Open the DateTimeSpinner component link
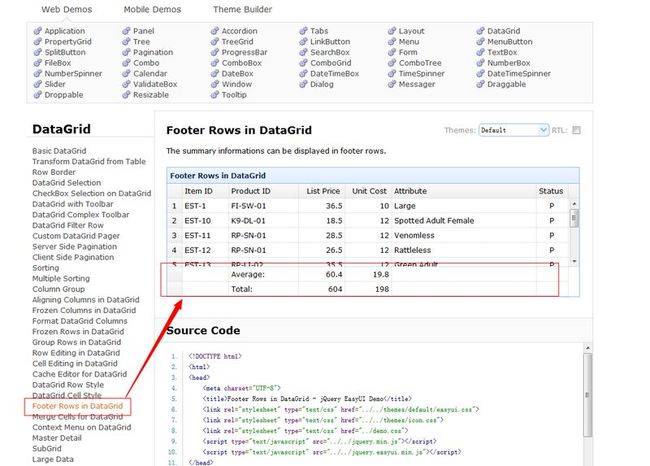 click(519, 73)
